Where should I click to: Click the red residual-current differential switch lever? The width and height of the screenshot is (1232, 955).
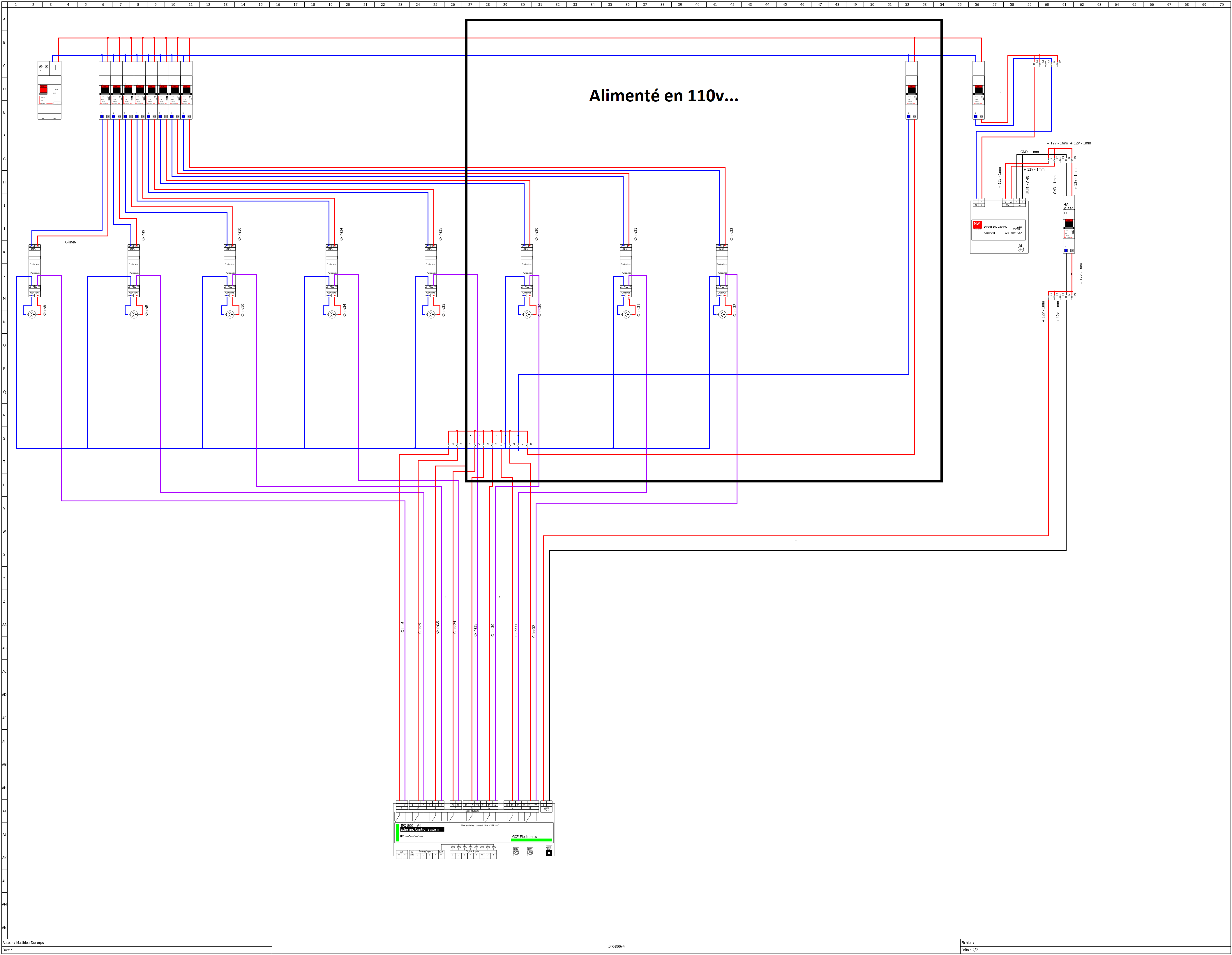pos(43,89)
